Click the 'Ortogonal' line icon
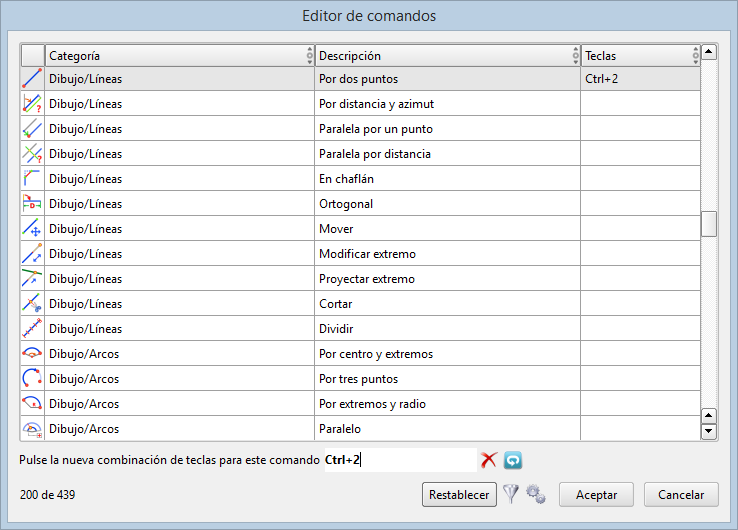Image resolution: width=738 pixels, height=530 pixels. coord(32,203)
